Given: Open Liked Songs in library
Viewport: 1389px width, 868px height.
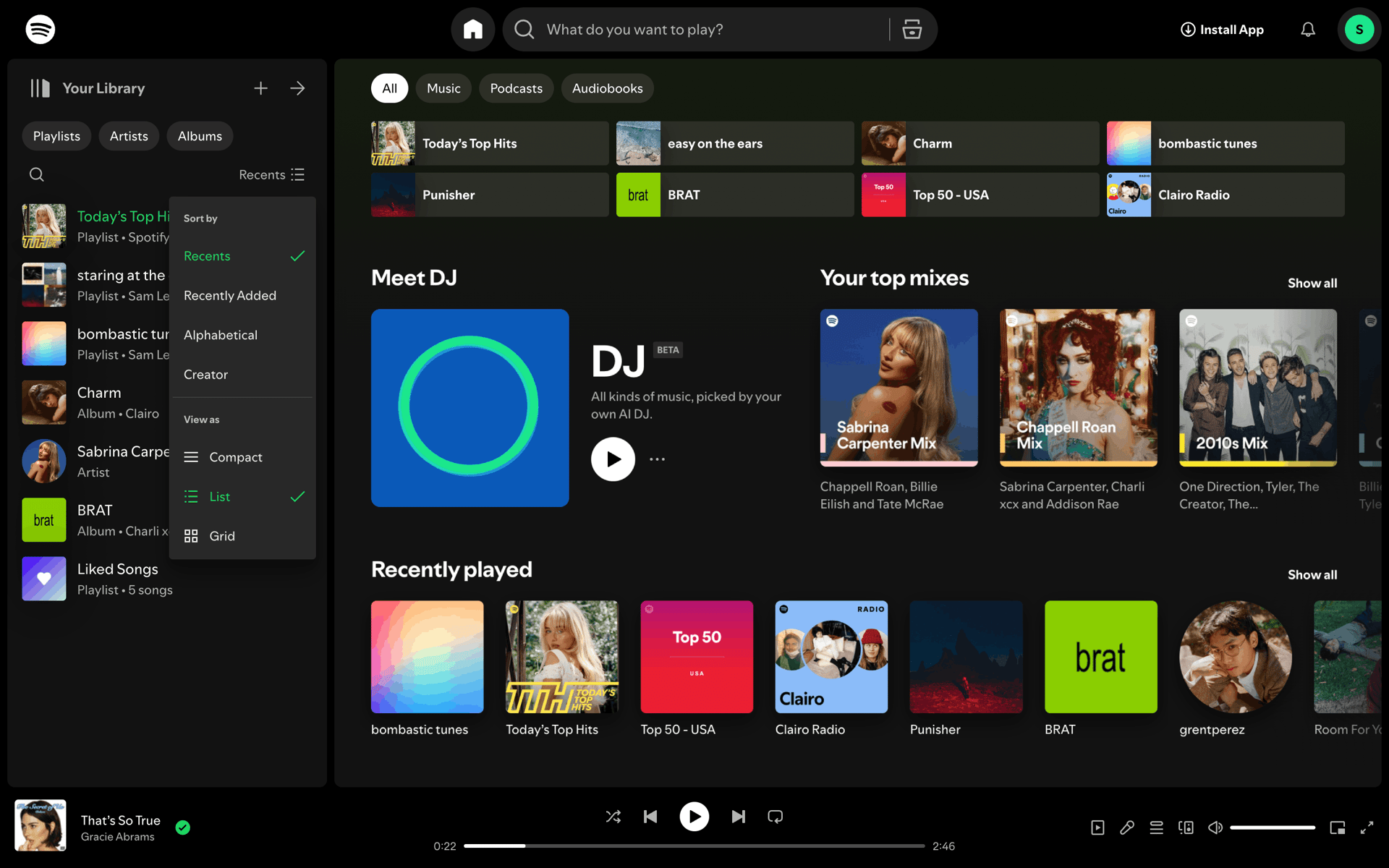Looking at the screenshot, I should click(x=166, y=579).
